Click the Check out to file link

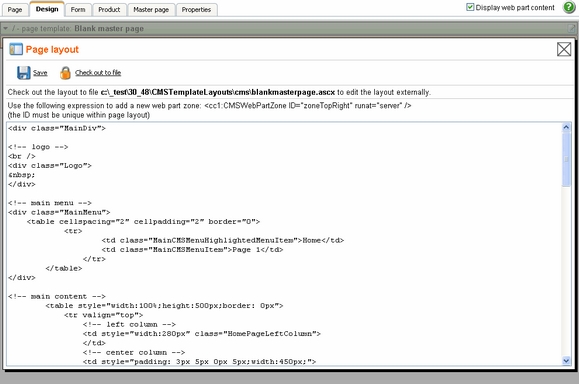(98, 73)
